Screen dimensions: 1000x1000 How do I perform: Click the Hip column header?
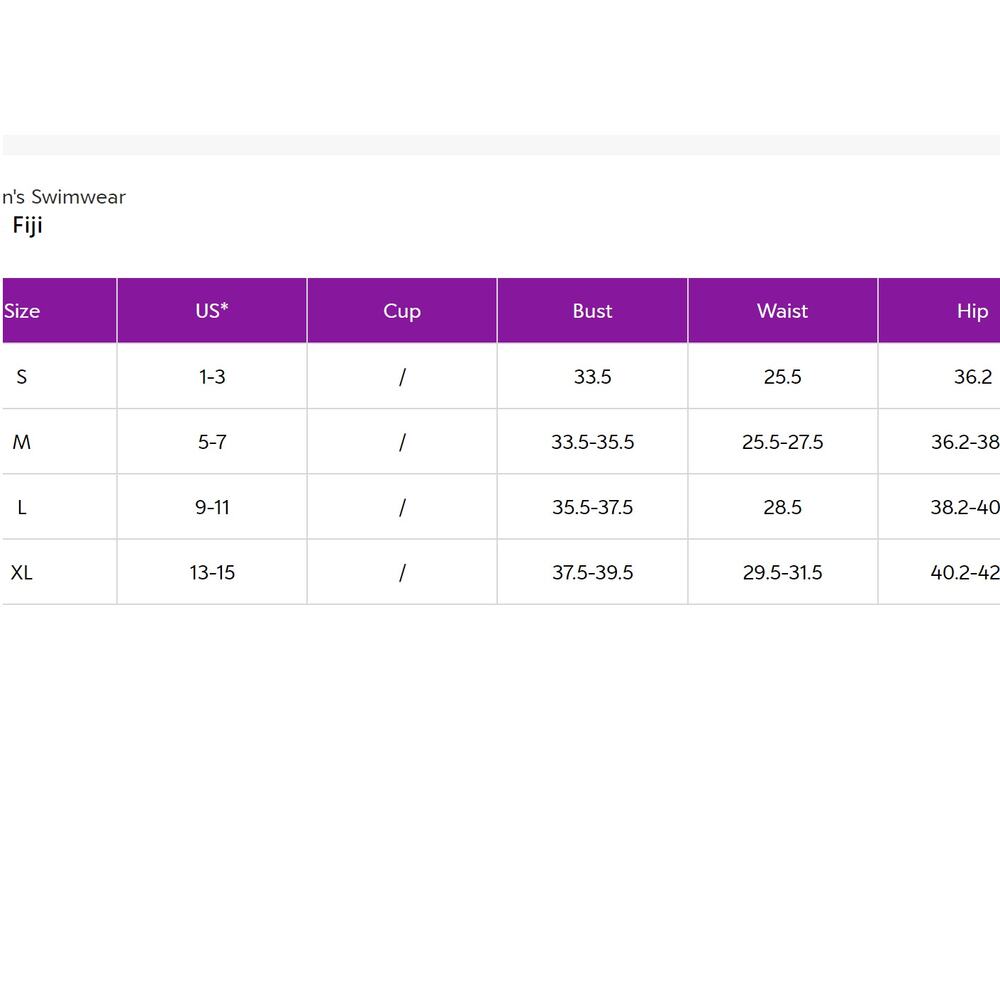point(939,311)
